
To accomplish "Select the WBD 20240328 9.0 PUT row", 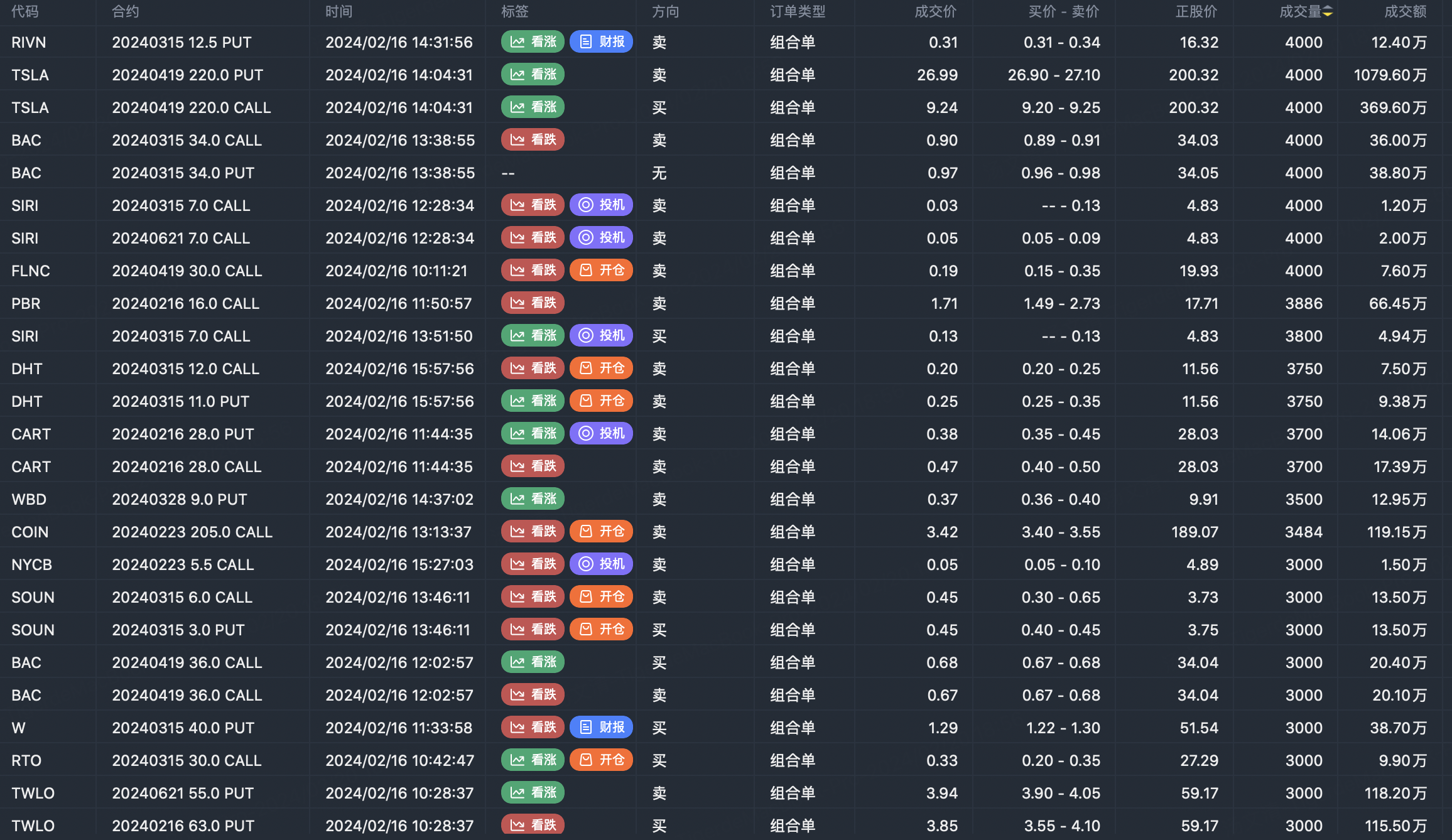I will click(x=180, y=499).
